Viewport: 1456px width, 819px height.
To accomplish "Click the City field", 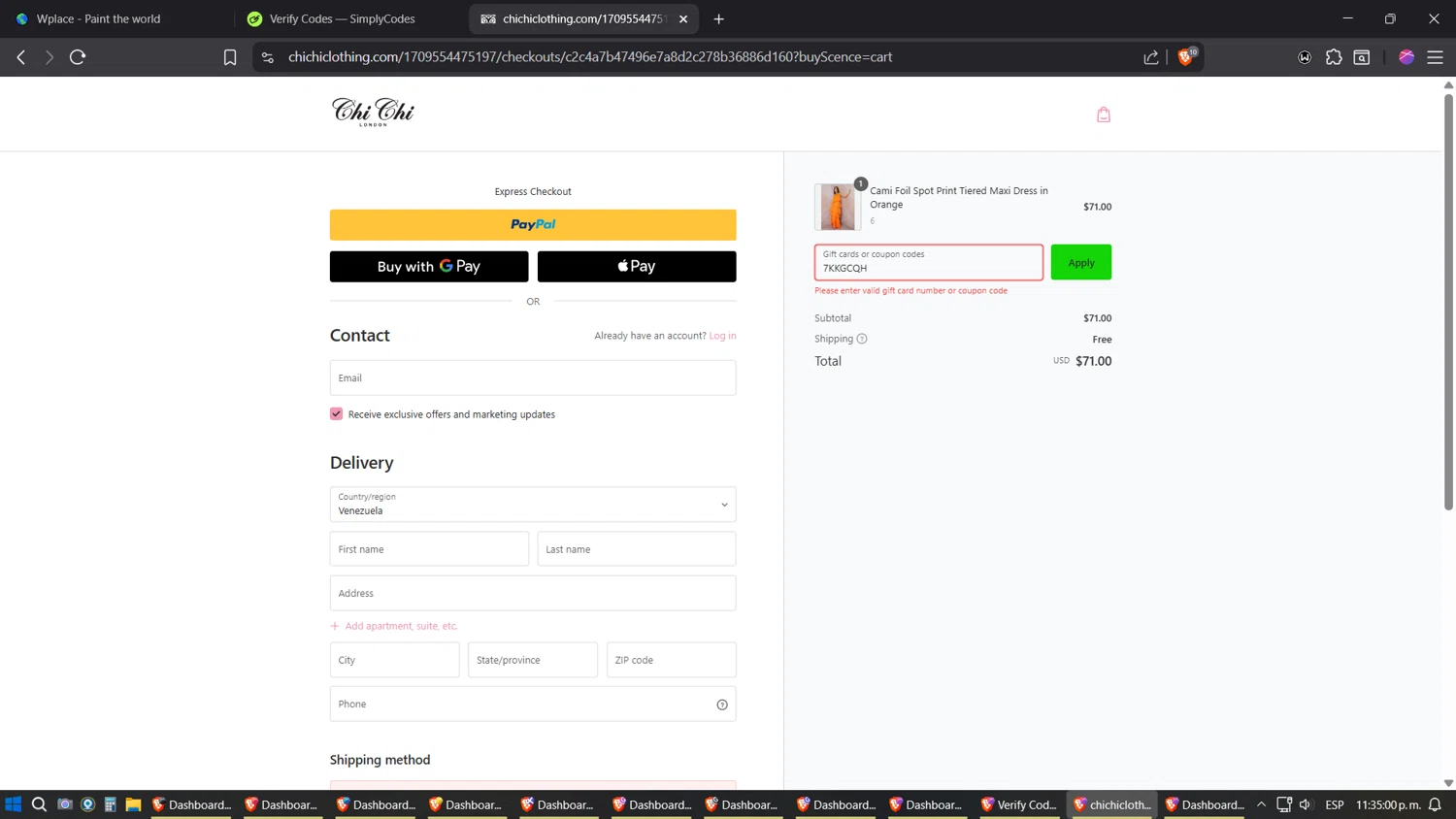I will [394, 660].
